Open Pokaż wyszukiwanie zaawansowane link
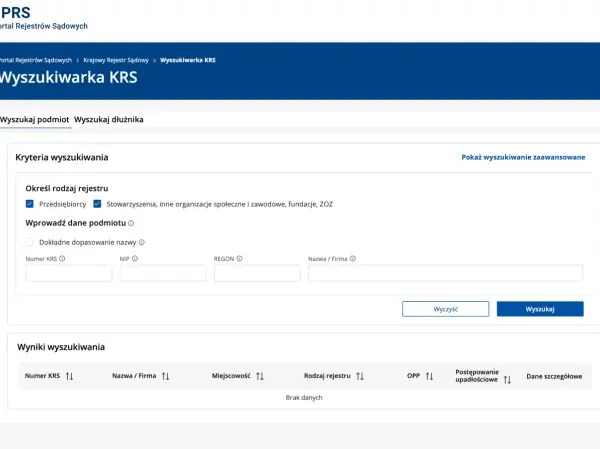Image resolution: width=600 pixels, height=449 pixels. point(523,157)
